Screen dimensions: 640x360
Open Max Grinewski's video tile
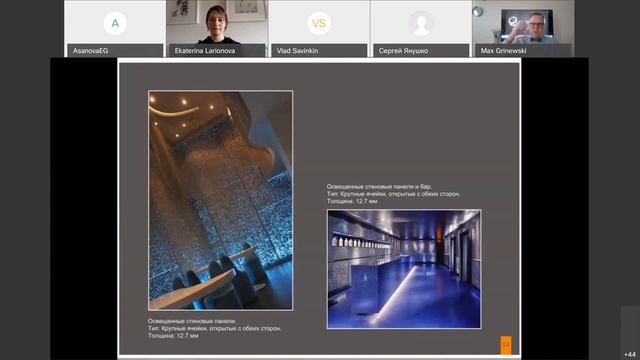(x=523, y=29)
